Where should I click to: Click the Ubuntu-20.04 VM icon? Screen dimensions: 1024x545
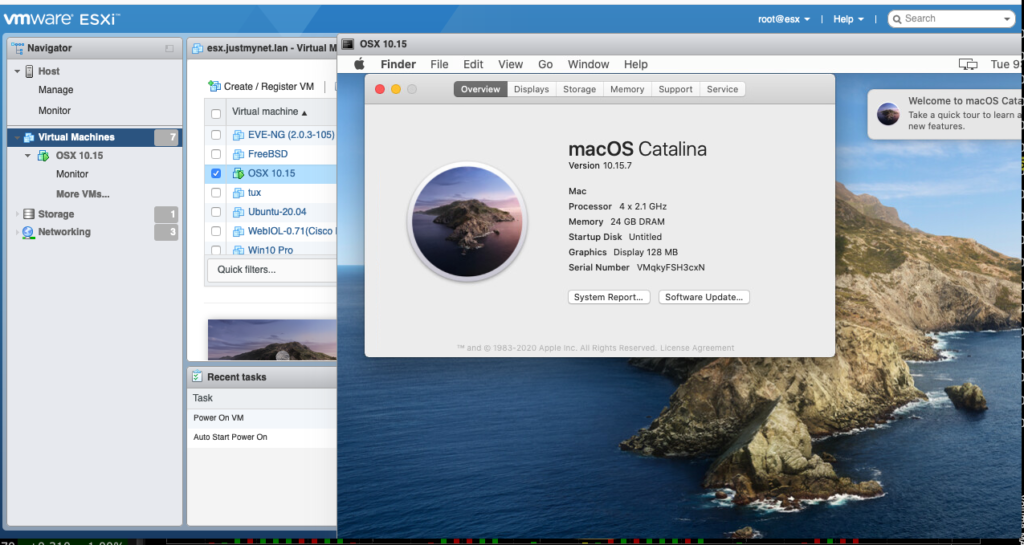238,211
